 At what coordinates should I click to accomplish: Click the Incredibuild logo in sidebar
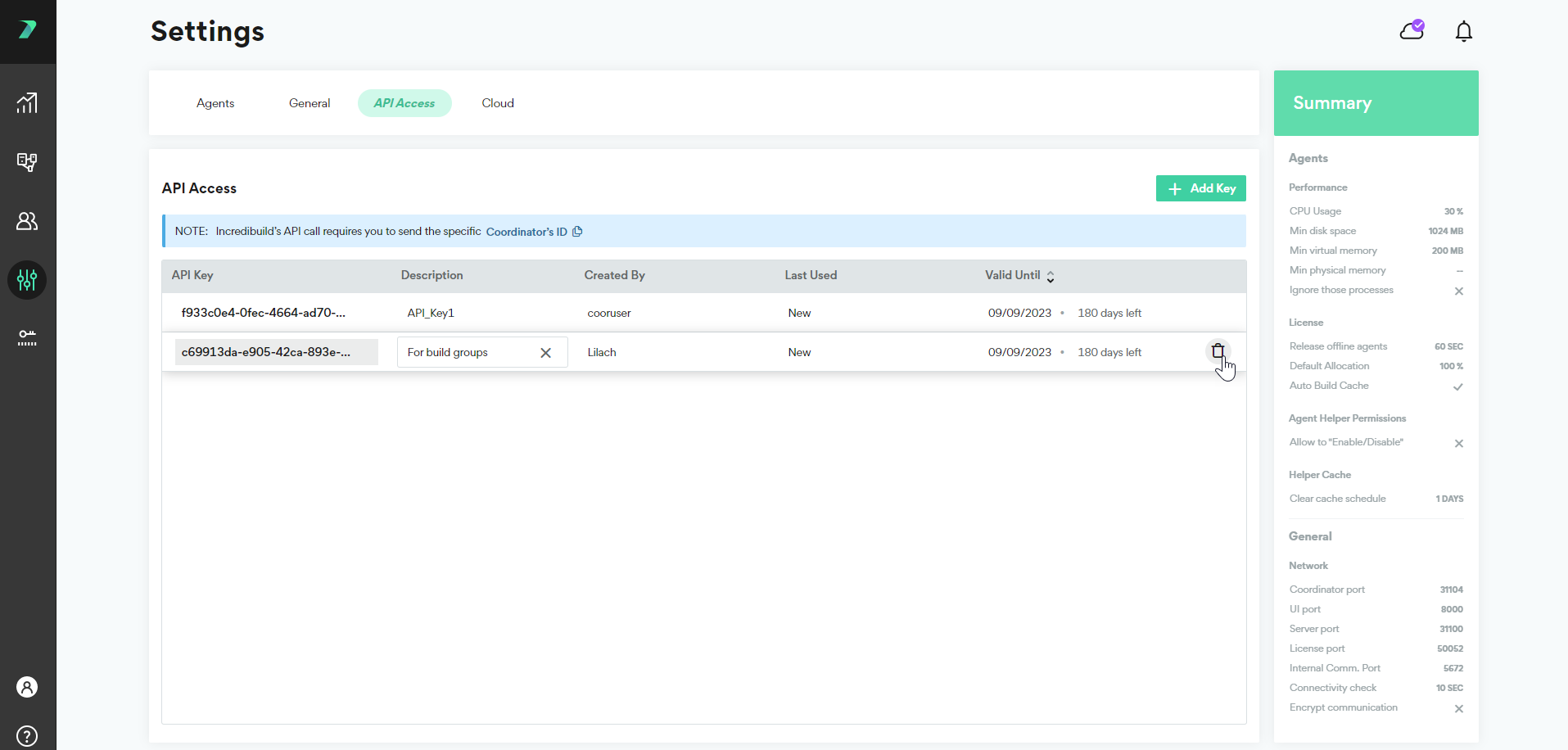point(27,30)
